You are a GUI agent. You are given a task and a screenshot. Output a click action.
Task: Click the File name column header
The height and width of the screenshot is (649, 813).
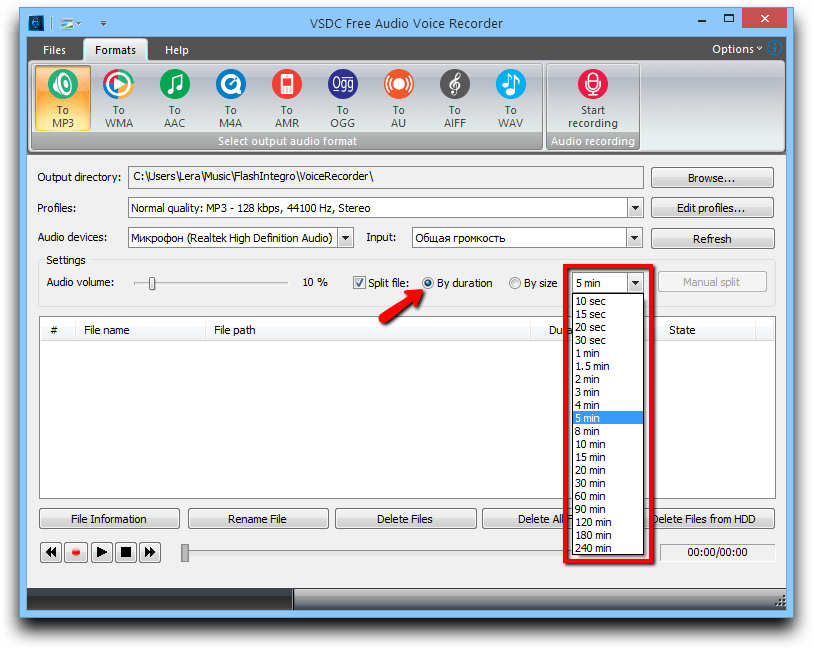click(x=140, y=330)
